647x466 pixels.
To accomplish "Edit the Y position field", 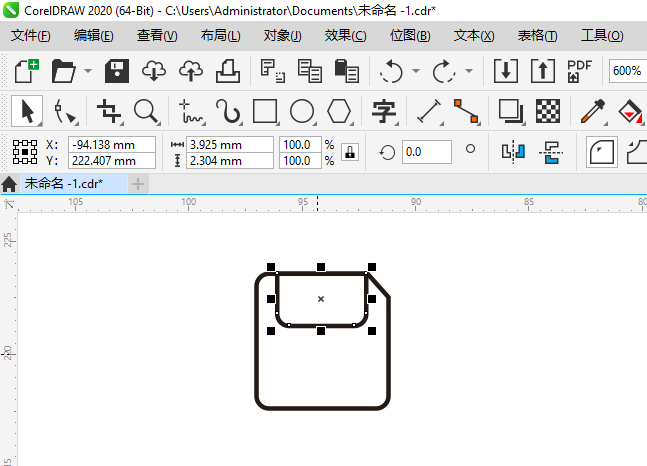I will (112, 161).
